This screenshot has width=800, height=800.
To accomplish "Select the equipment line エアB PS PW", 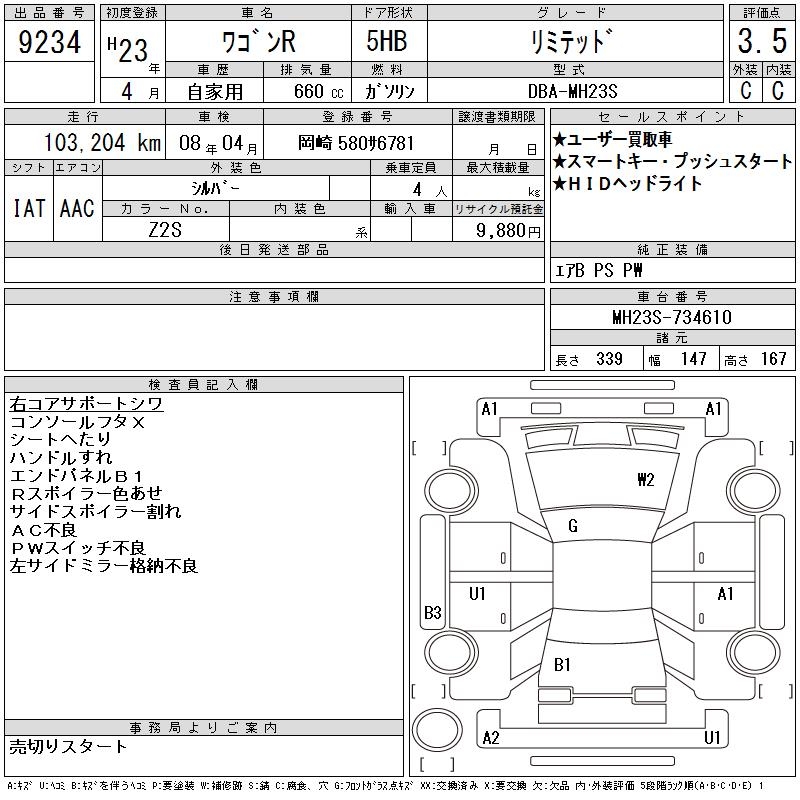I will [x=598, y=270].
